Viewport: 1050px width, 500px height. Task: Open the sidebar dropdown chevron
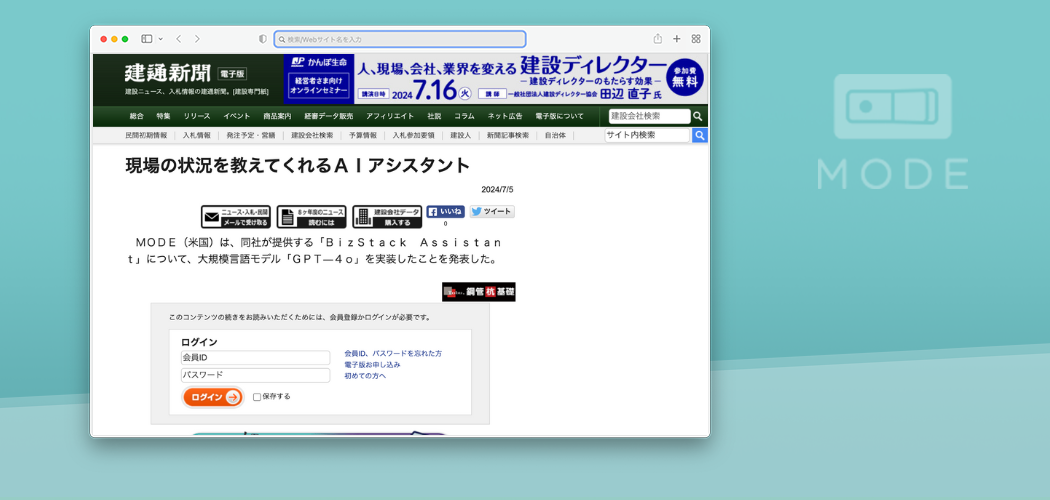(160, 39)
